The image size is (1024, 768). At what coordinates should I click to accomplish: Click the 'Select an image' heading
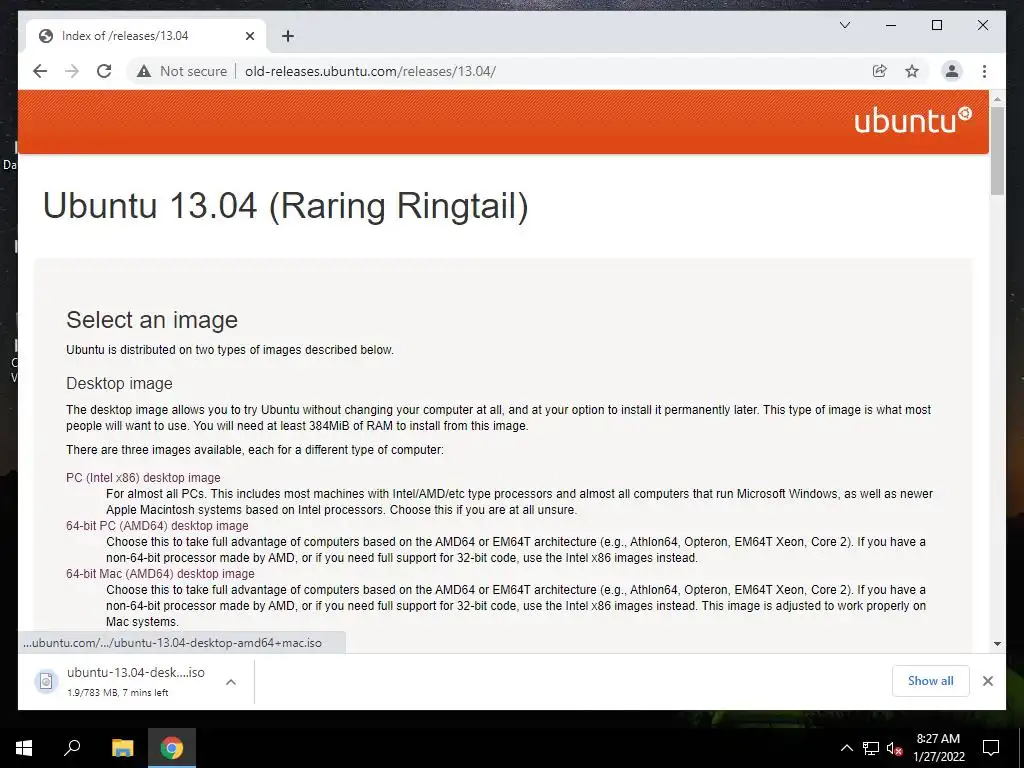tap(152, 320)
